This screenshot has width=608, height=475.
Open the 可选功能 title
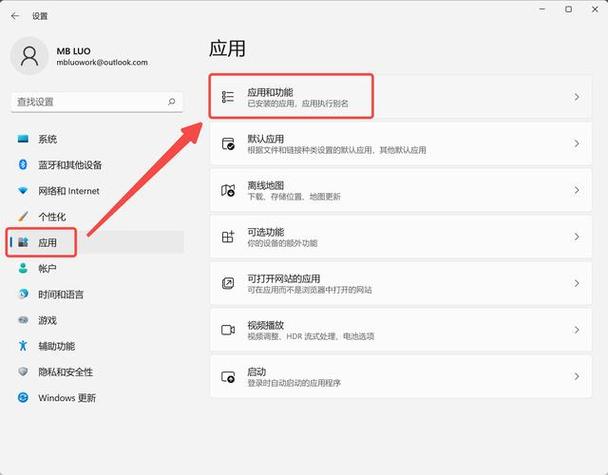click(266, 231)
